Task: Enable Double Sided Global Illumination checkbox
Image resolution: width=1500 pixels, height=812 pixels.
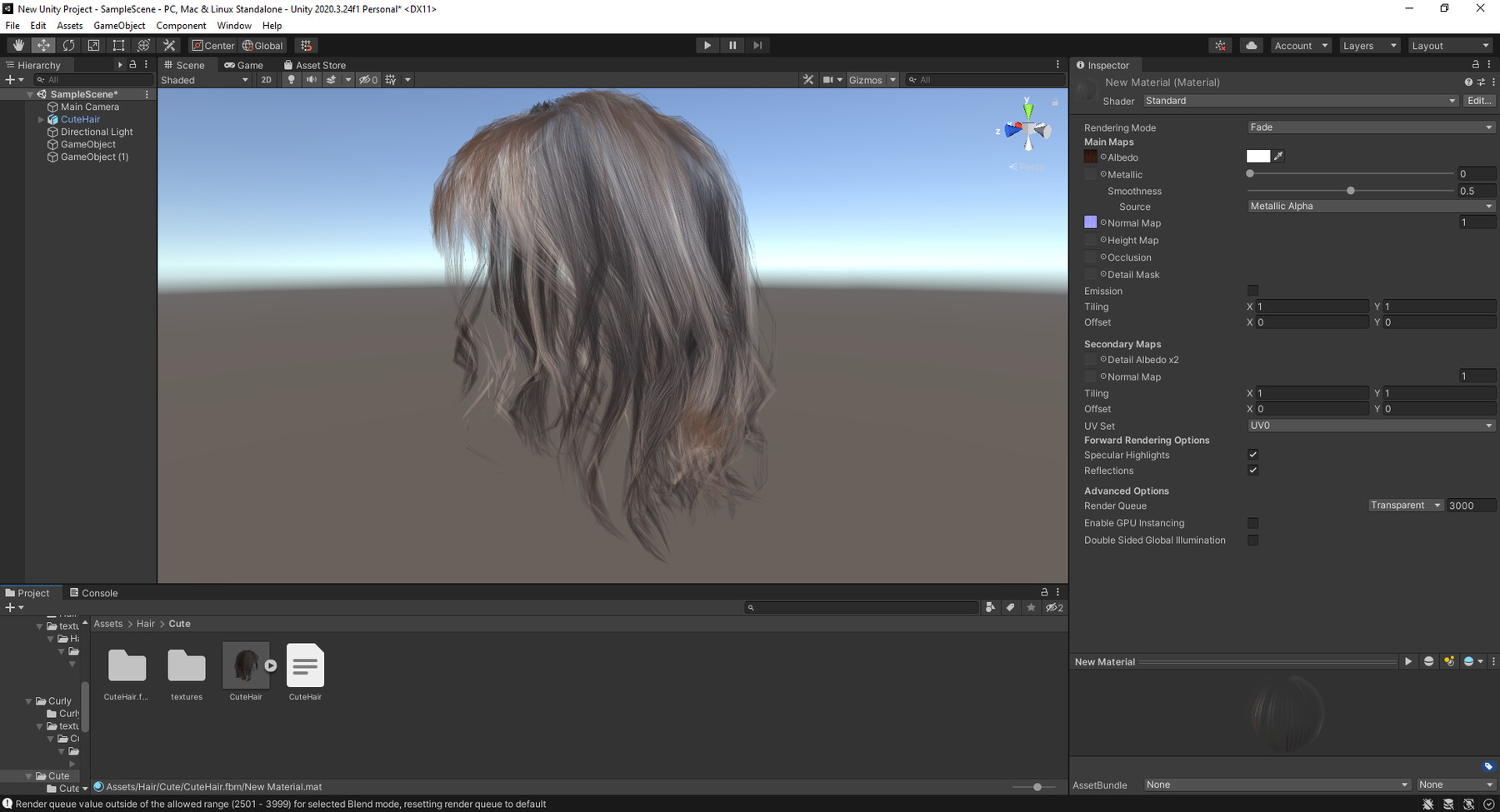Action: click(x=1252, y=541)
